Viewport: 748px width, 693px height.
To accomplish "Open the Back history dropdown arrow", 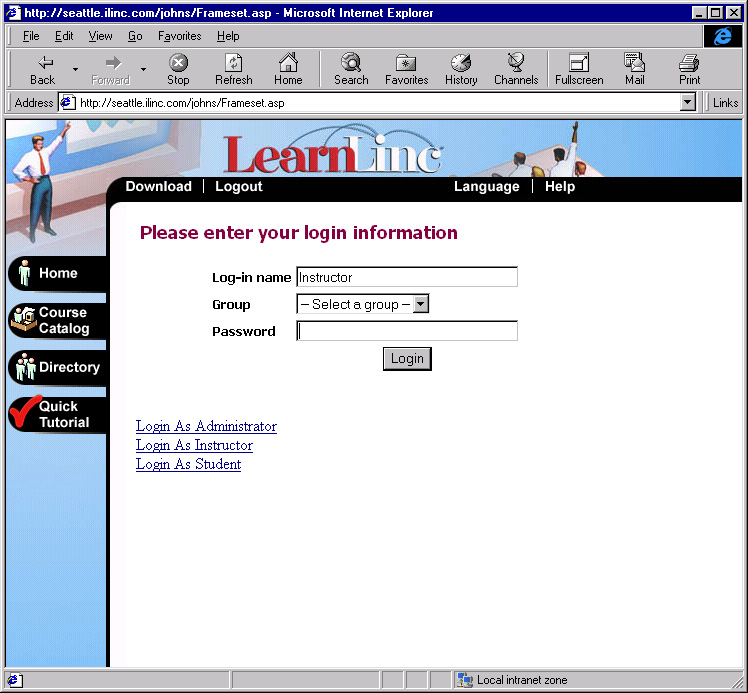I will [75, 70].
